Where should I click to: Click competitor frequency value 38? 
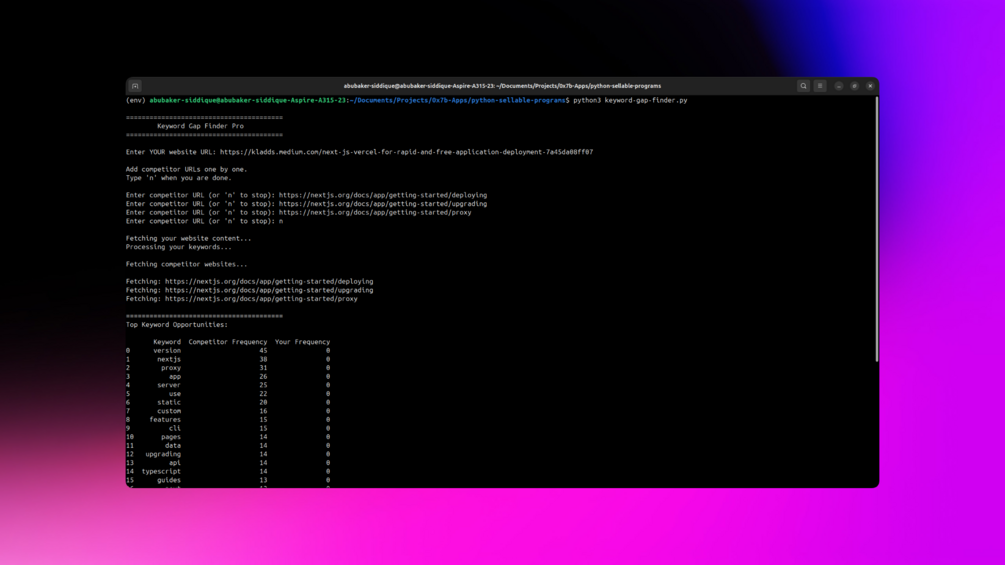point(263,359)
